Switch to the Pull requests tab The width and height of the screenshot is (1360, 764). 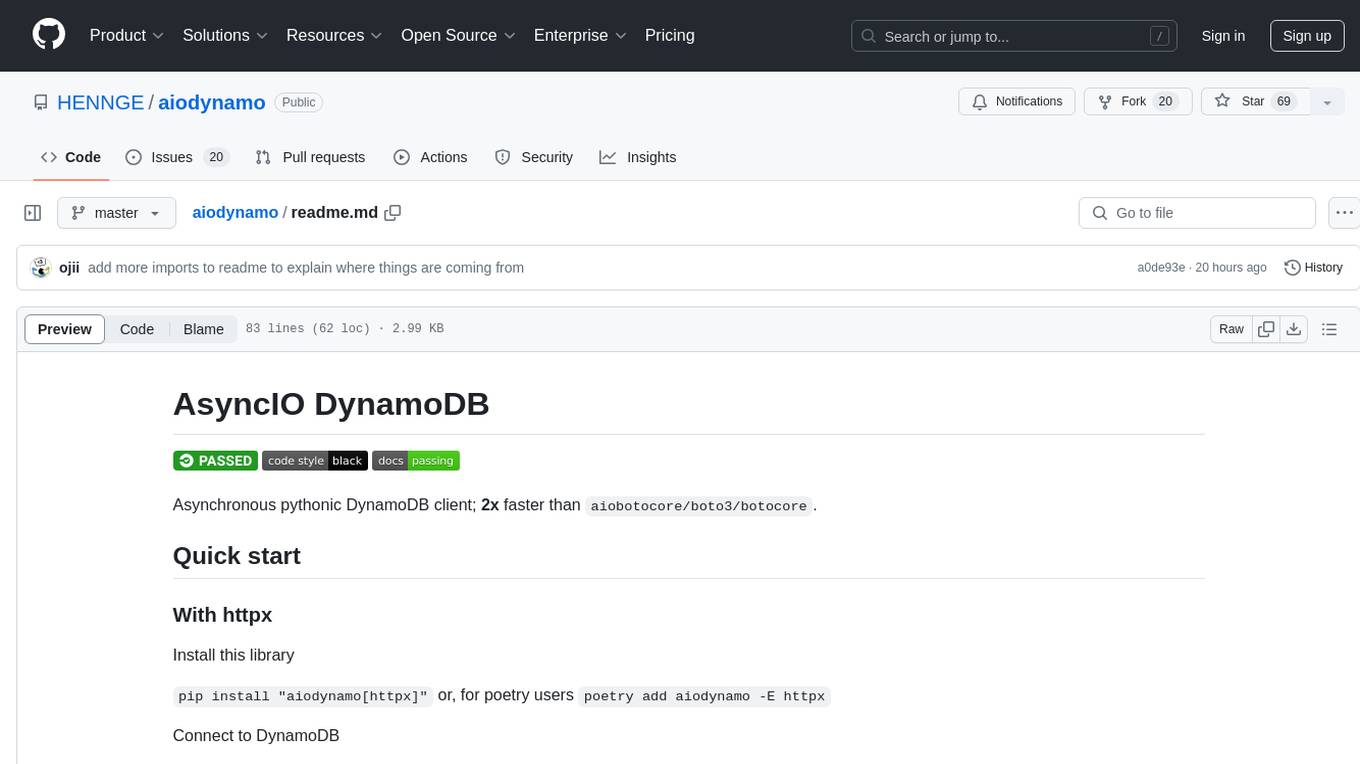[310, 157]
